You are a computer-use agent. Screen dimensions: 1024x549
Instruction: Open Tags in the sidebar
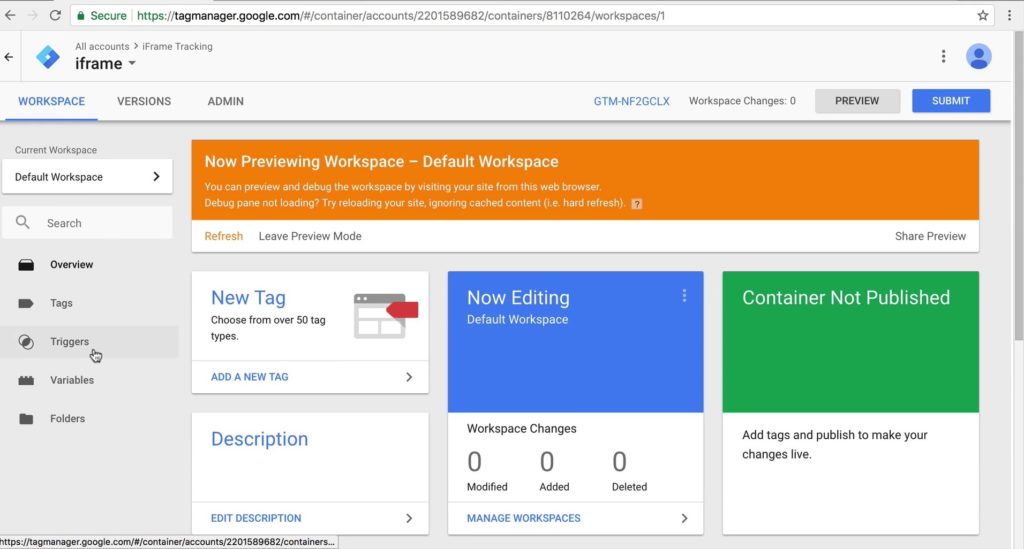(61, 303)
